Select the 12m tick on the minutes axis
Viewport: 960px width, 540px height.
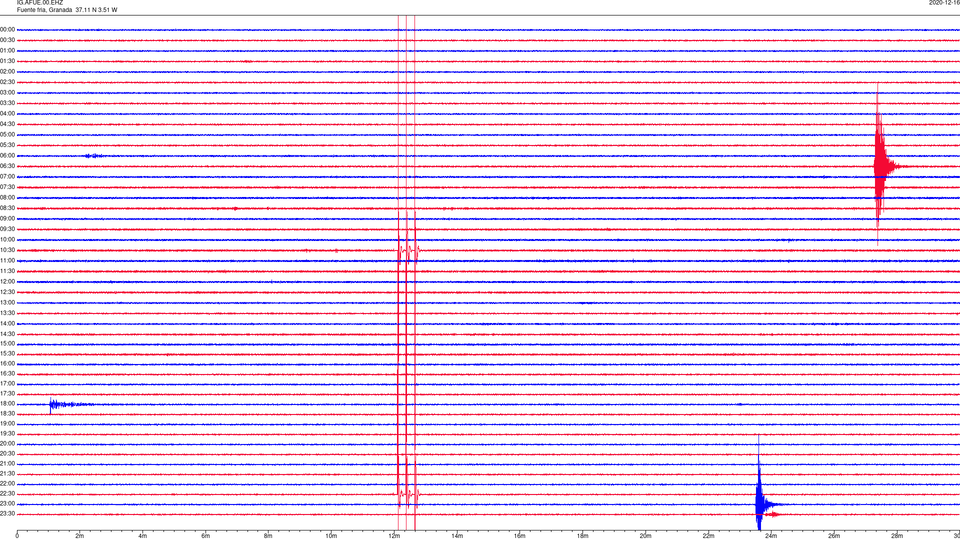pos(394,536)
